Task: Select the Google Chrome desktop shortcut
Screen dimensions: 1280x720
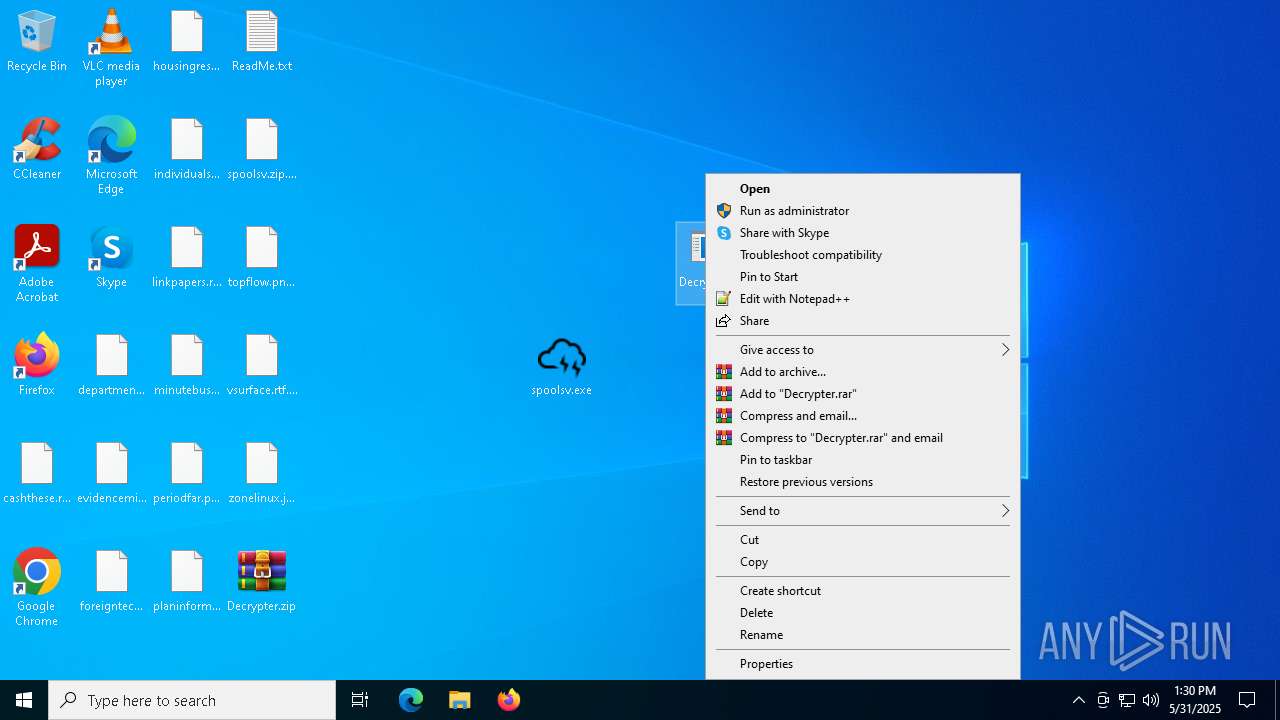Action: click(x=37, y=588)
